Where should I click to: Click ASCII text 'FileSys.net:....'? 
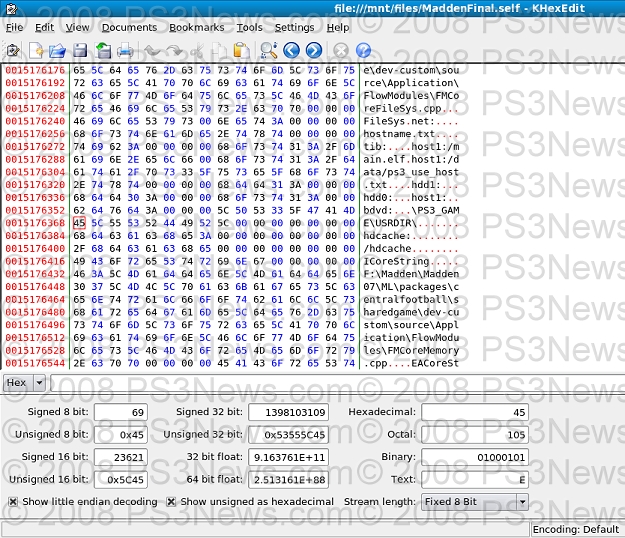[x=411, y=121]
